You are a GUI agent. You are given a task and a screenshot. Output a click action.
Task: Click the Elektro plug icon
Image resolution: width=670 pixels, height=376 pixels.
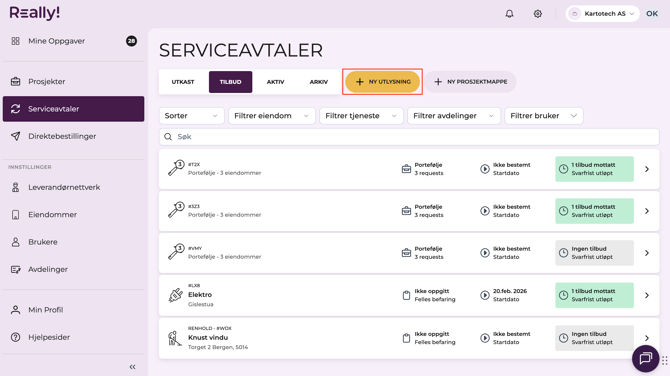(x=176, y=295)
